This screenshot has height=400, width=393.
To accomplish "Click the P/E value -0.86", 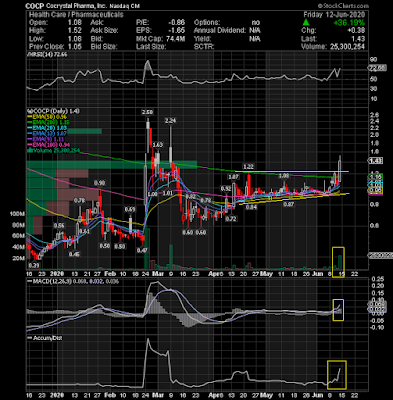I will coord(177,23).
